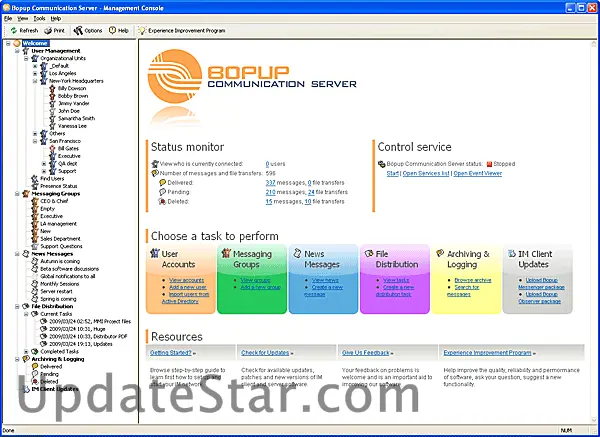Click the User Accounts card icon
600x437 pixels.
155,253
